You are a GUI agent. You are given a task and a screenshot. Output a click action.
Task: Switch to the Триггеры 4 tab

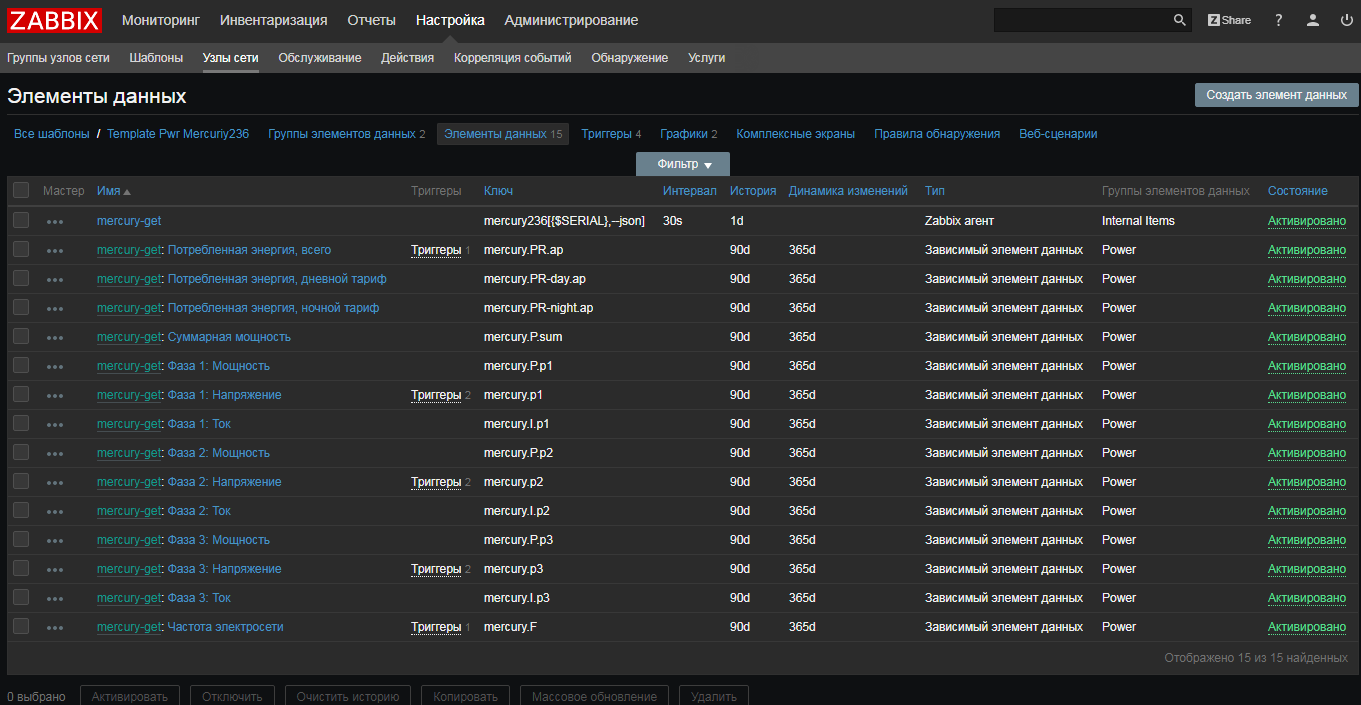[610, 134]
